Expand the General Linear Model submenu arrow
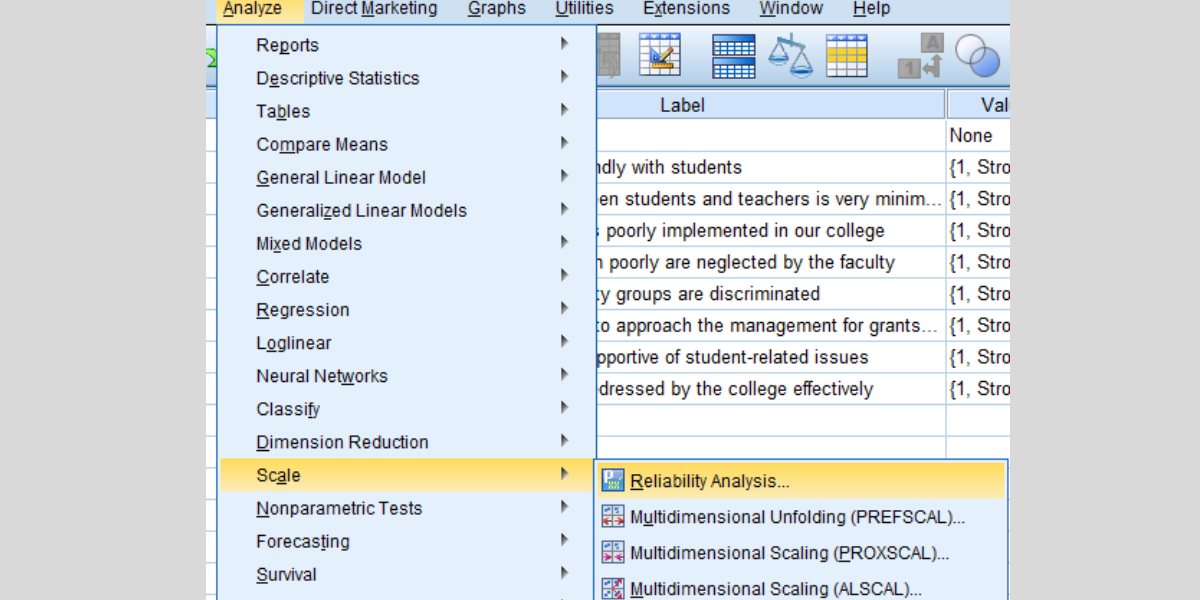1200x600 pixels. click(565, 176)
